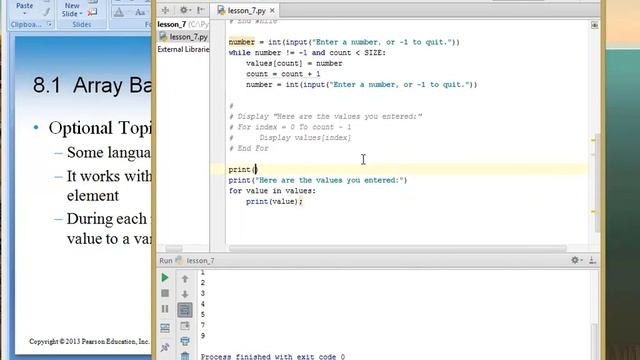The width and height of the screenshot is (640, 360).
Task: Click the Project panel horizontal scrollbar
Action: pyautogui.click(x=174, y=249)
